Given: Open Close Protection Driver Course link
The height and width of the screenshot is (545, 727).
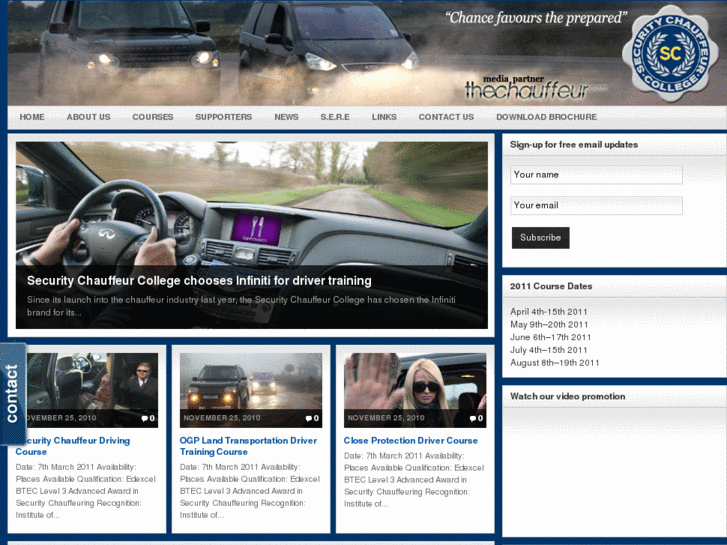Looking at the screenshot, I should (410, 441).
